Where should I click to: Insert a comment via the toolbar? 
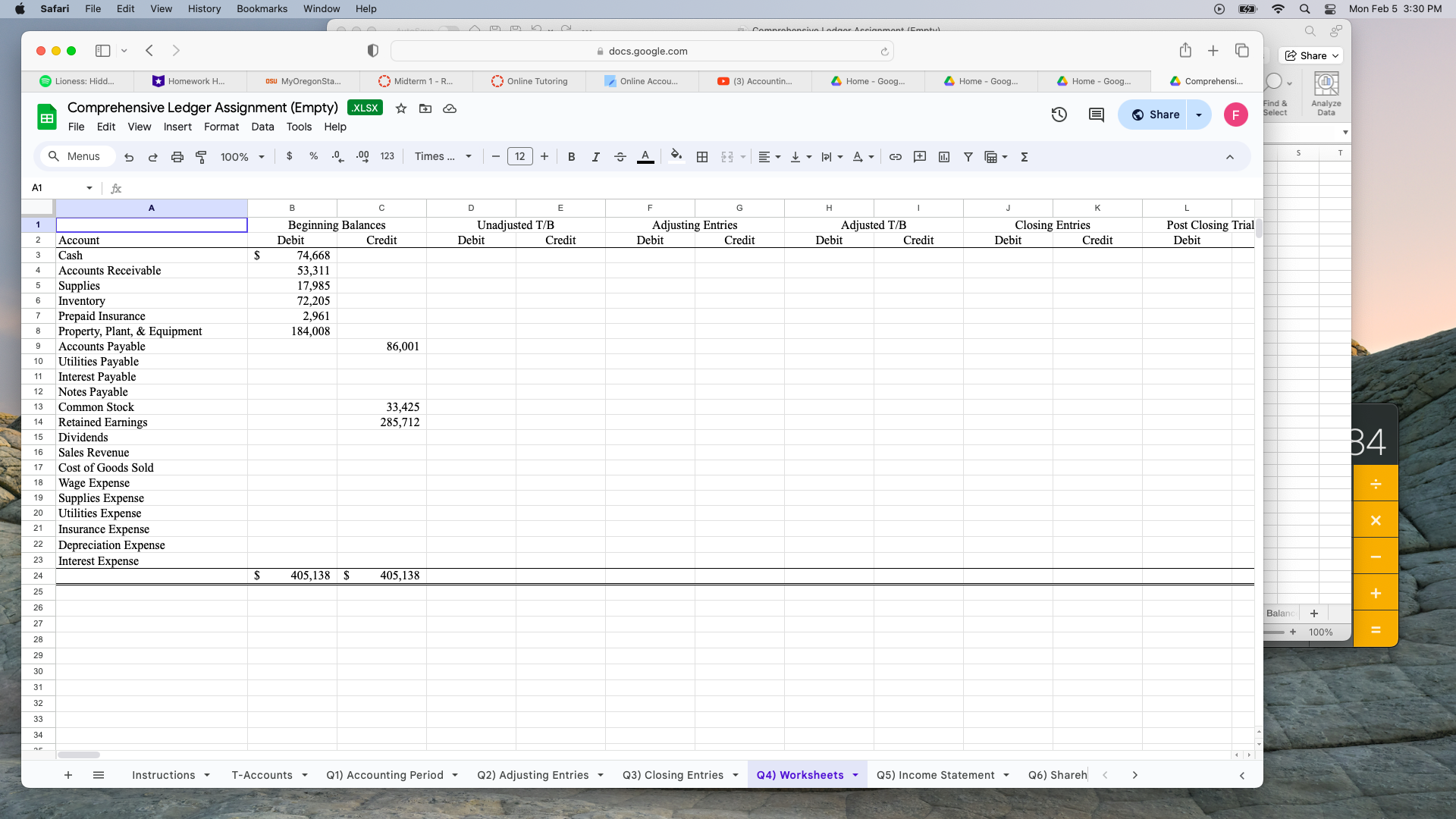920,156
